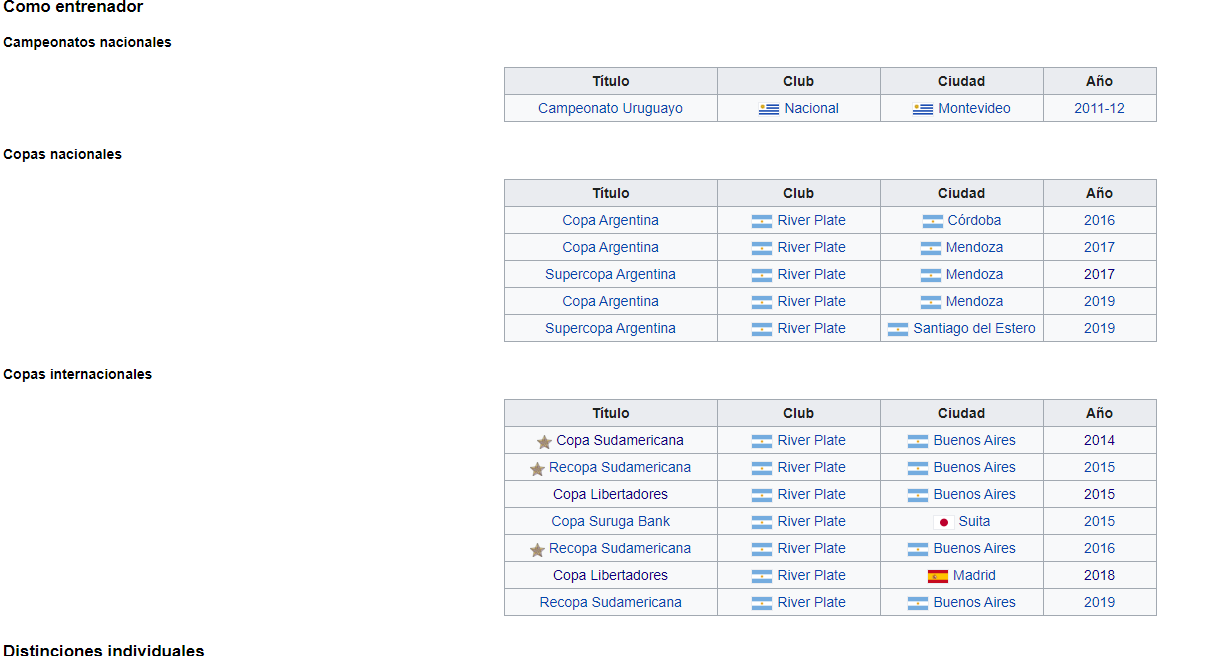
Task: Open Supercopa Argentina in the Santiago del Estero row
Action: (610, 328)
